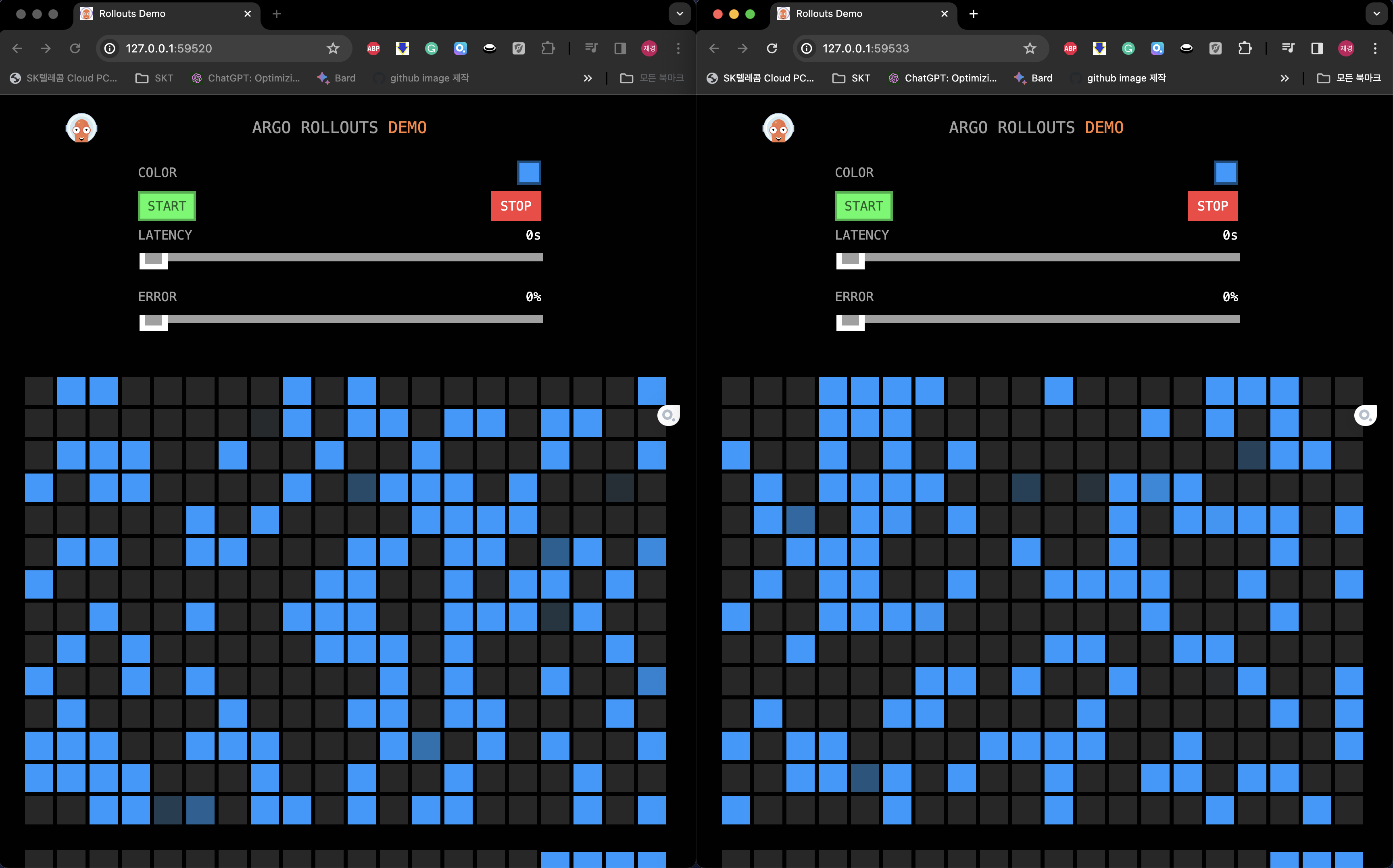The image size is (1393, 868).
Task: Open the Chrome three-dot menu in the 59533 window
Action: coord(1375,48)
